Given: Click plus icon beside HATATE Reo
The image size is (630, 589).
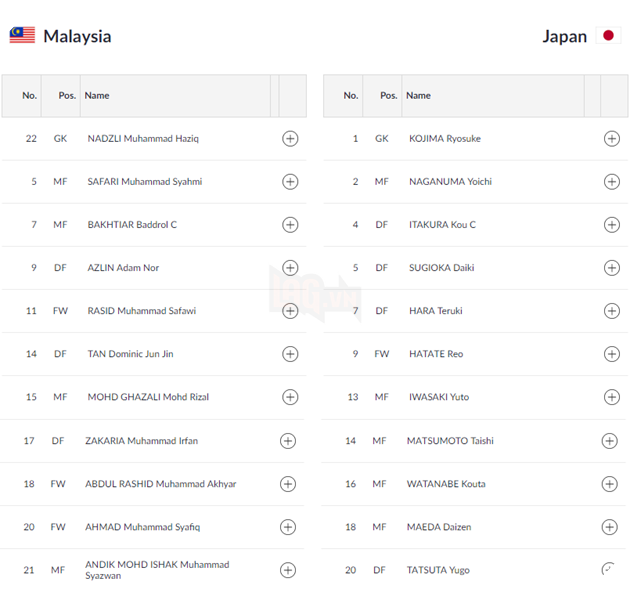Looking at the screenshot, I should (x=612, y=354).
